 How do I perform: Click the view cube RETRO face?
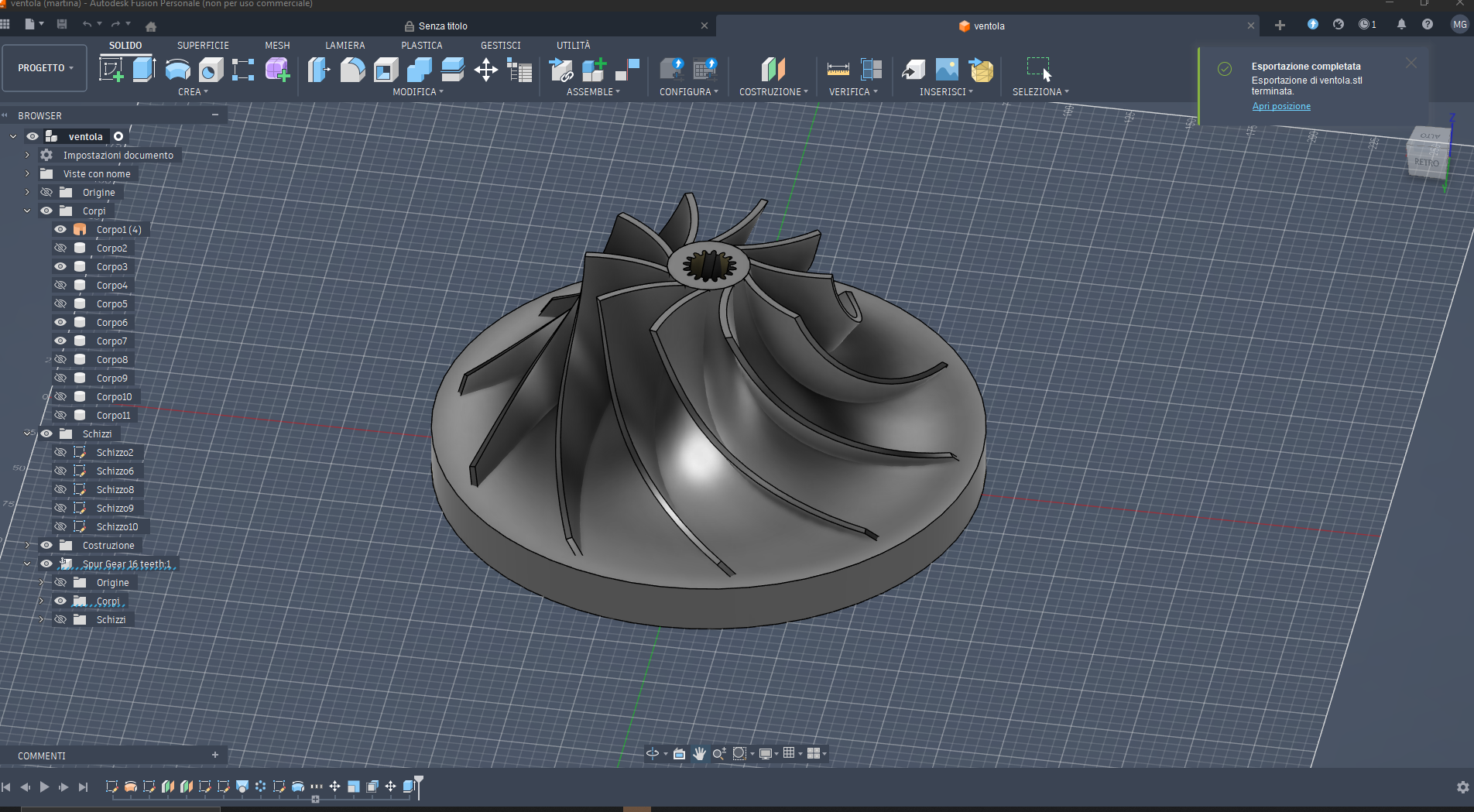coord(1426,162)
